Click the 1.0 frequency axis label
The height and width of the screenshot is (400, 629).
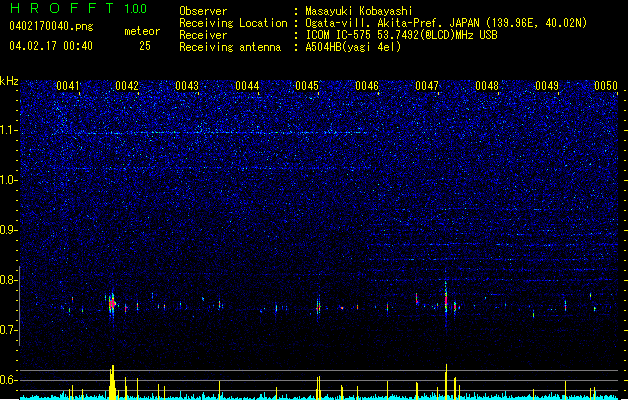[8, 180]
